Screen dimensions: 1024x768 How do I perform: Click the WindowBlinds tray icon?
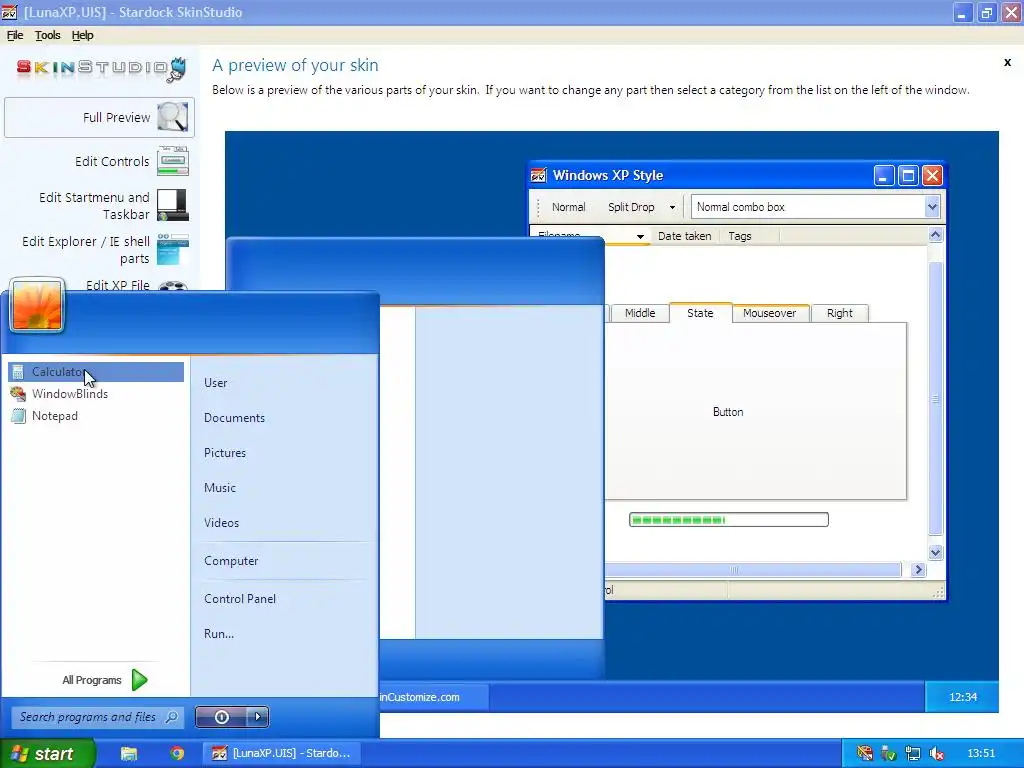pyautogui.click(x=865, y=753)
